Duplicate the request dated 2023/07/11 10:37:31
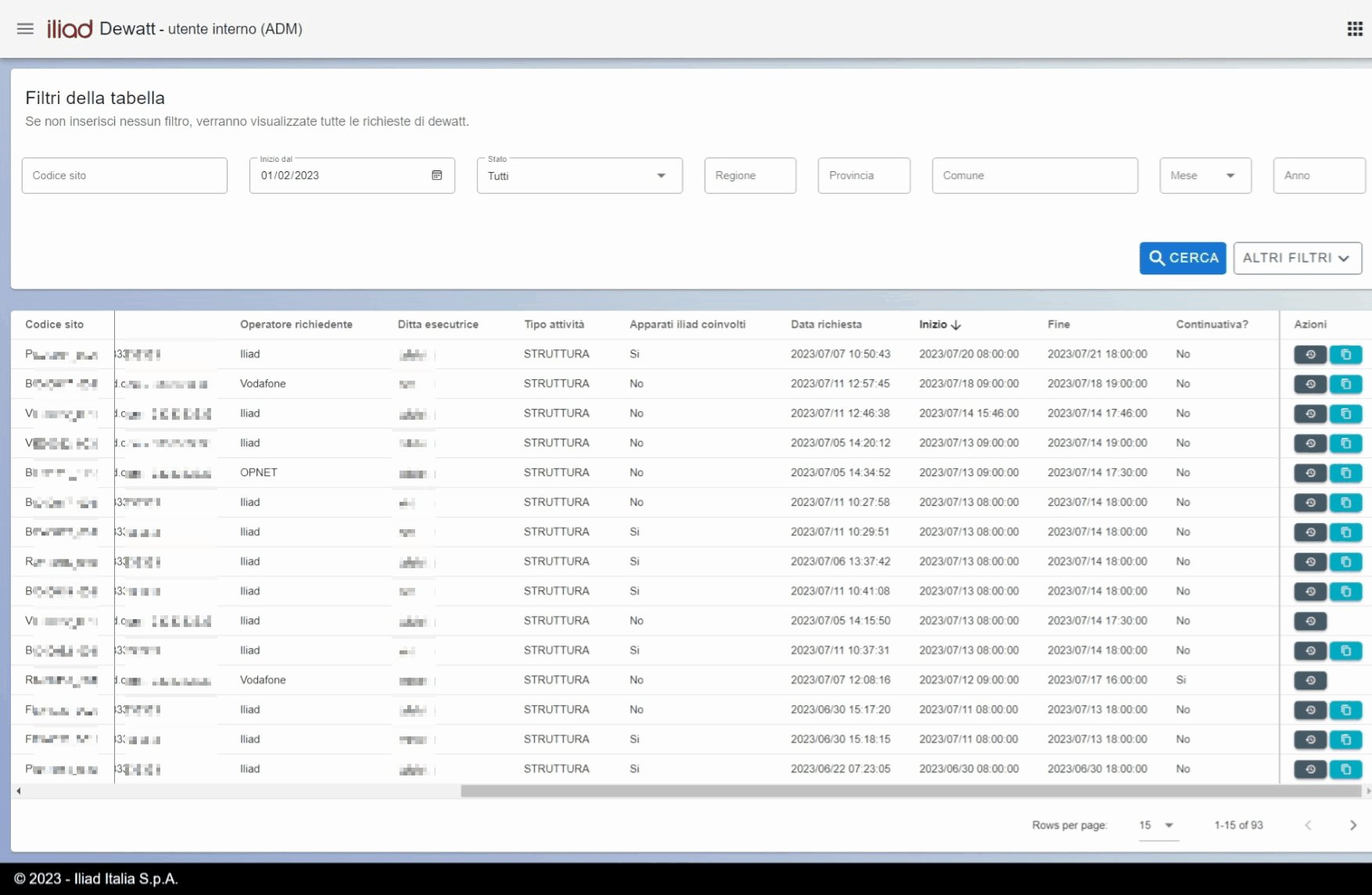The height and width of the screenshot is (895, 1372). (1345, 651)
